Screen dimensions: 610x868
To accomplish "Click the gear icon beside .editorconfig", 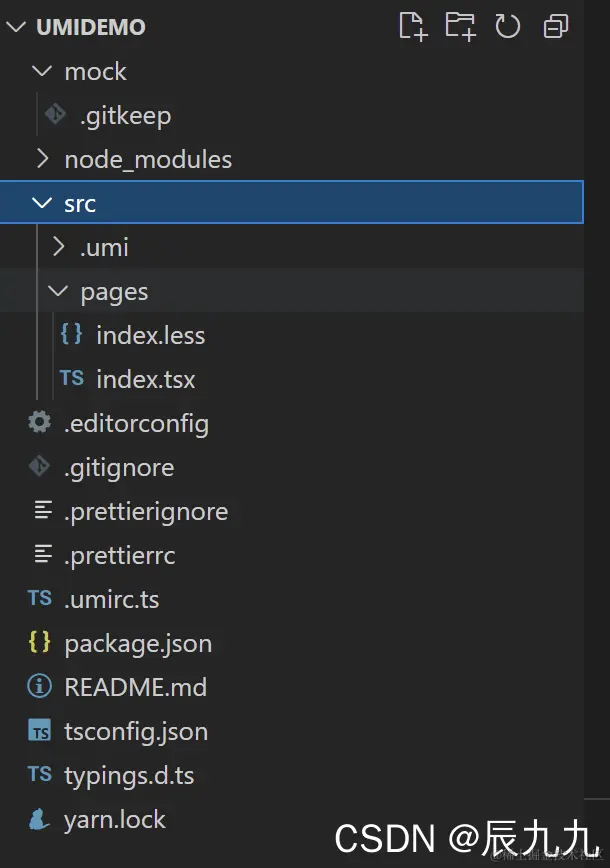I will point(40,423).
